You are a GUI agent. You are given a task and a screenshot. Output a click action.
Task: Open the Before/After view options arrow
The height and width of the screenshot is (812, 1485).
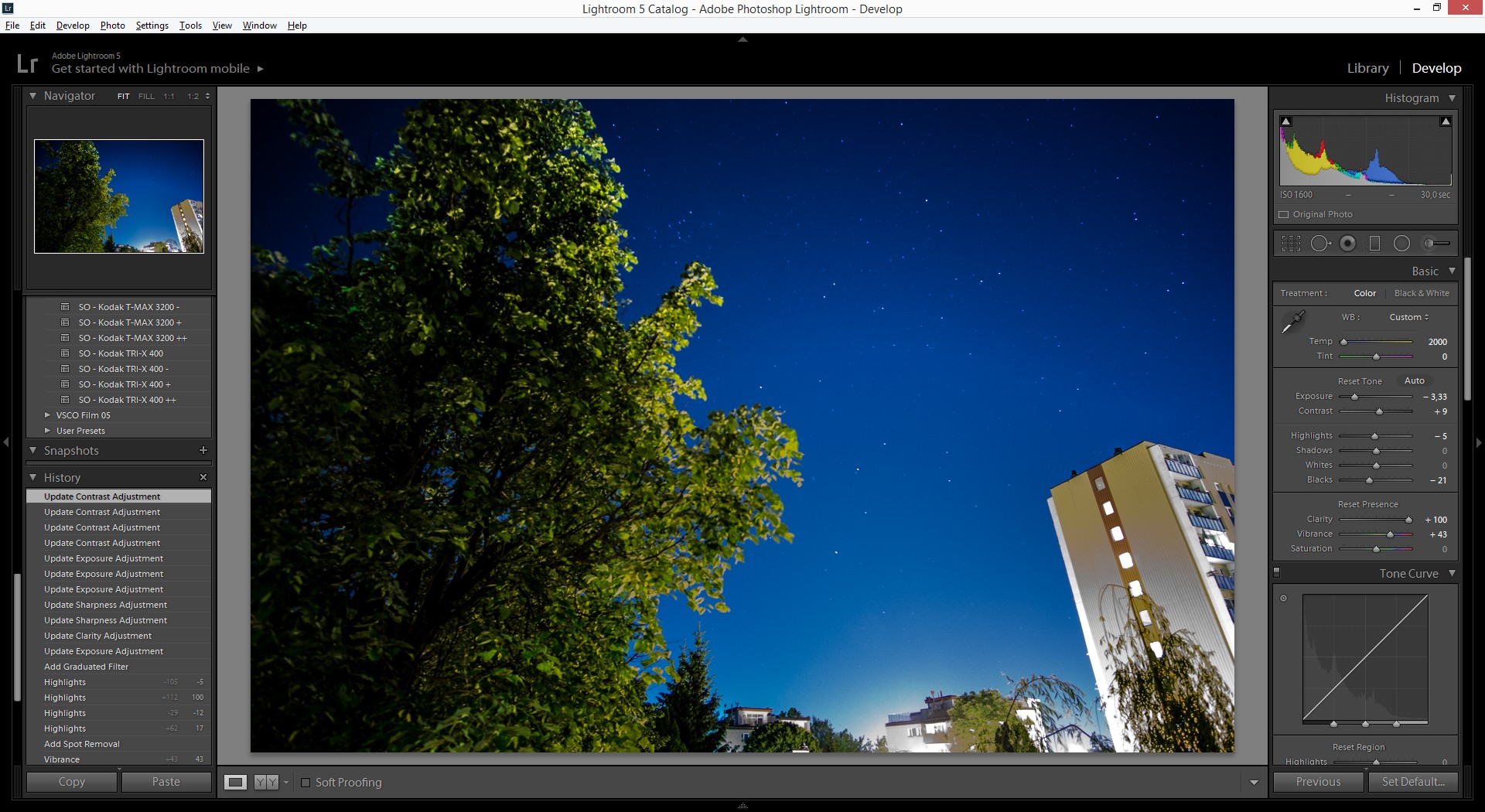pyautogui.click(x=286, y=783)
